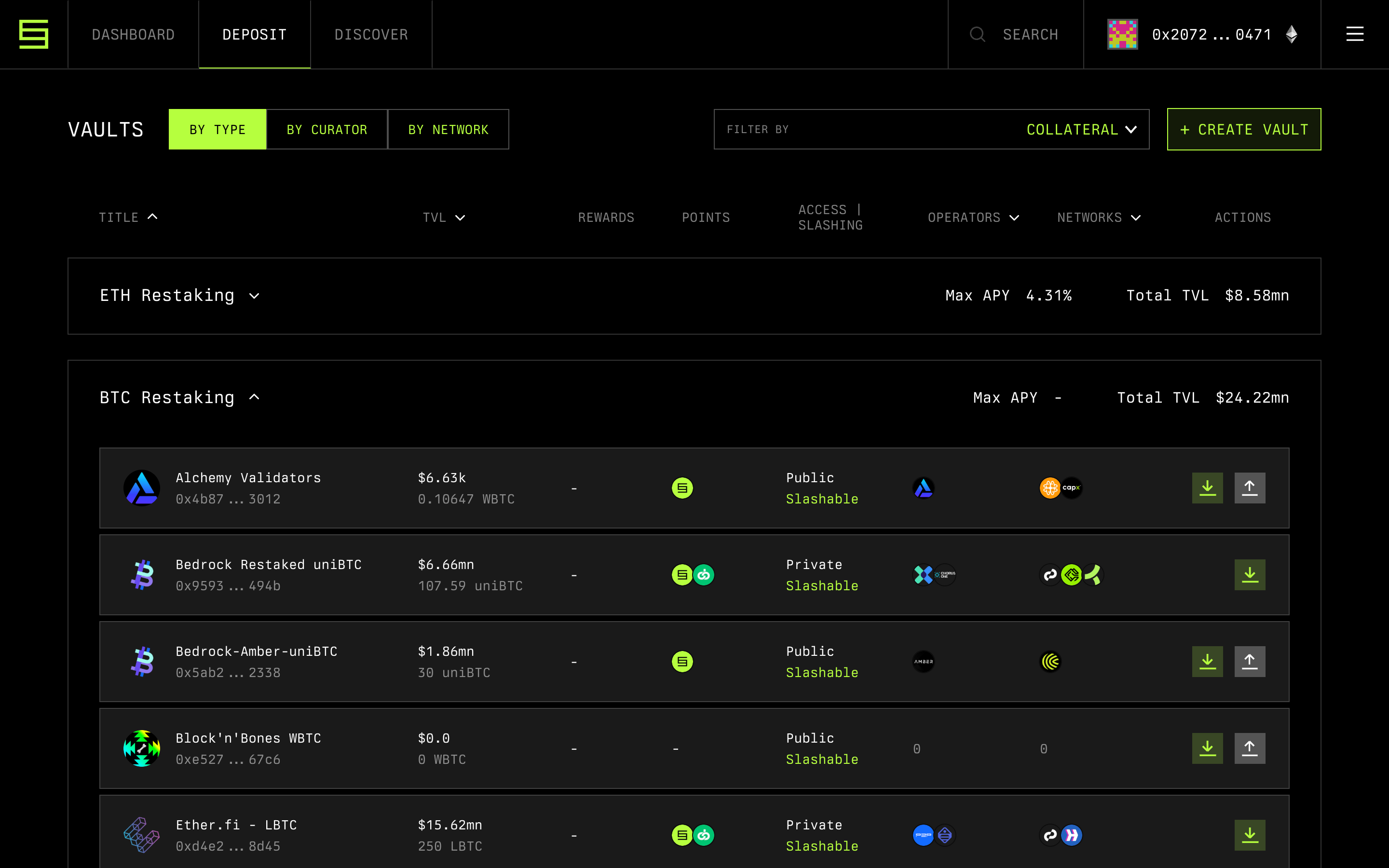The image size is (1389, 868).
Task: Click the search magnifier icon
Action: click(x=978, y=34)
